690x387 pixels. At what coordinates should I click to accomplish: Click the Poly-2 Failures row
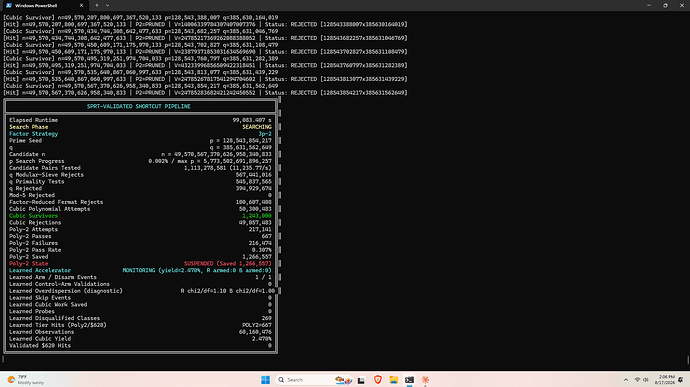click(x=140, y=243)
